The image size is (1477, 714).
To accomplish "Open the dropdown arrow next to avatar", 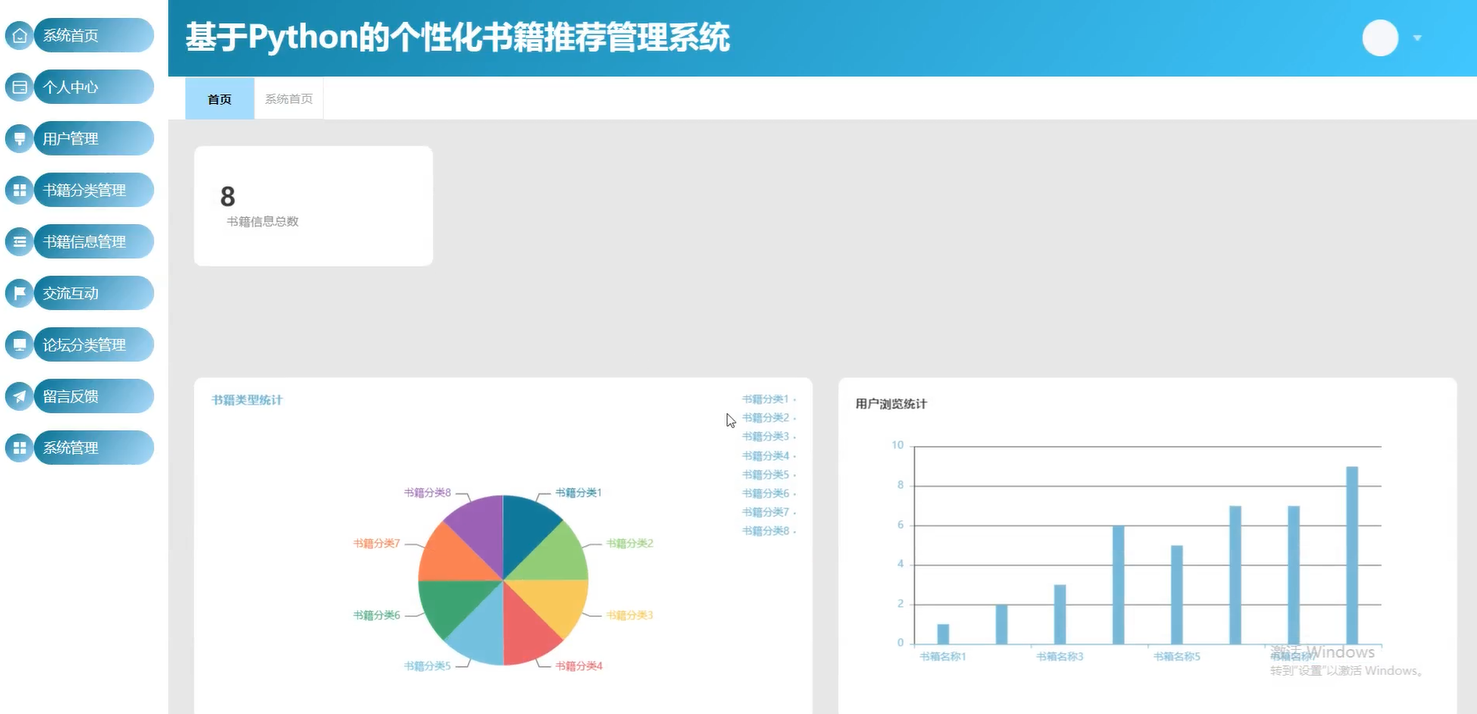I will tap(1417, 38).
